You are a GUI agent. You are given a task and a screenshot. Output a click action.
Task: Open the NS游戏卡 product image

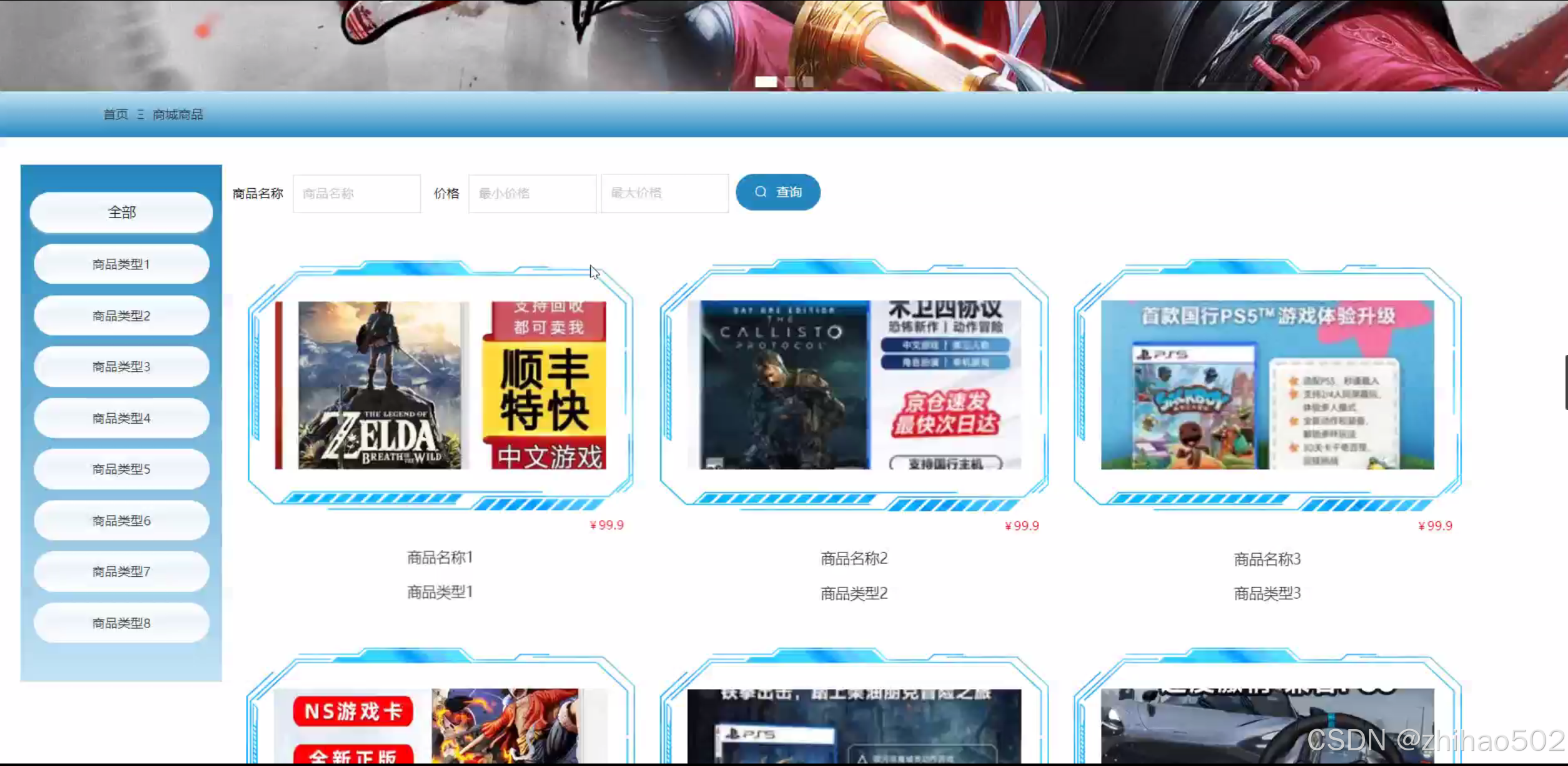click(x=441, y=726)
